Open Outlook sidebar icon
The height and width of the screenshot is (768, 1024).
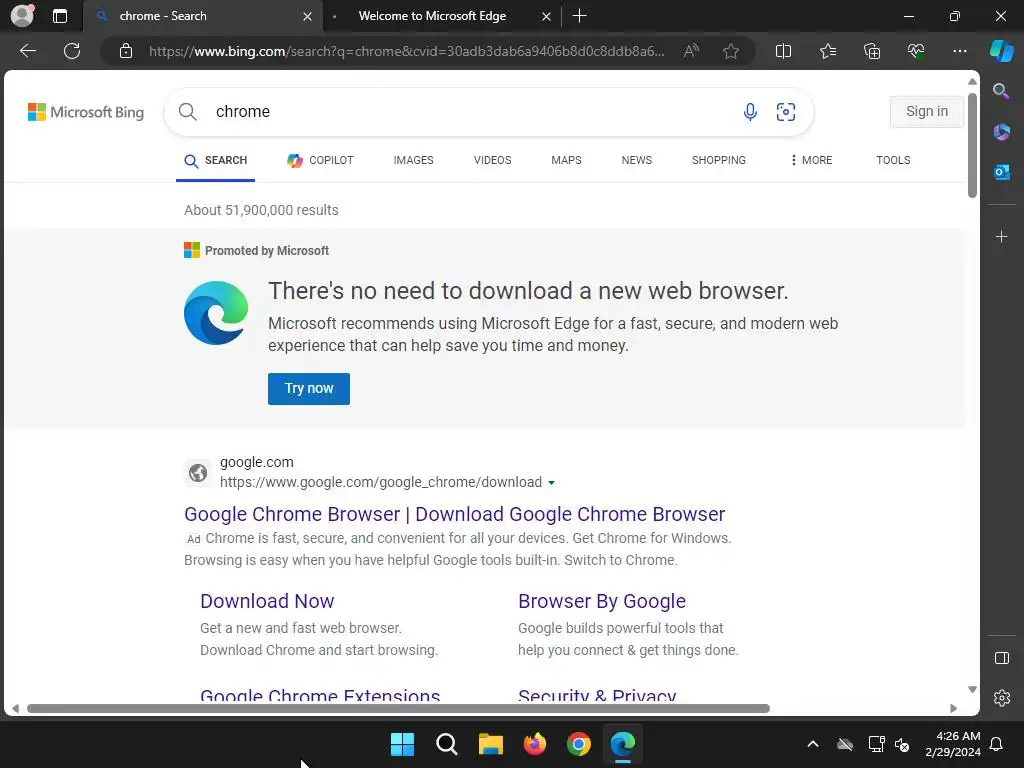pyautogui.click(x=1001, y=172)
